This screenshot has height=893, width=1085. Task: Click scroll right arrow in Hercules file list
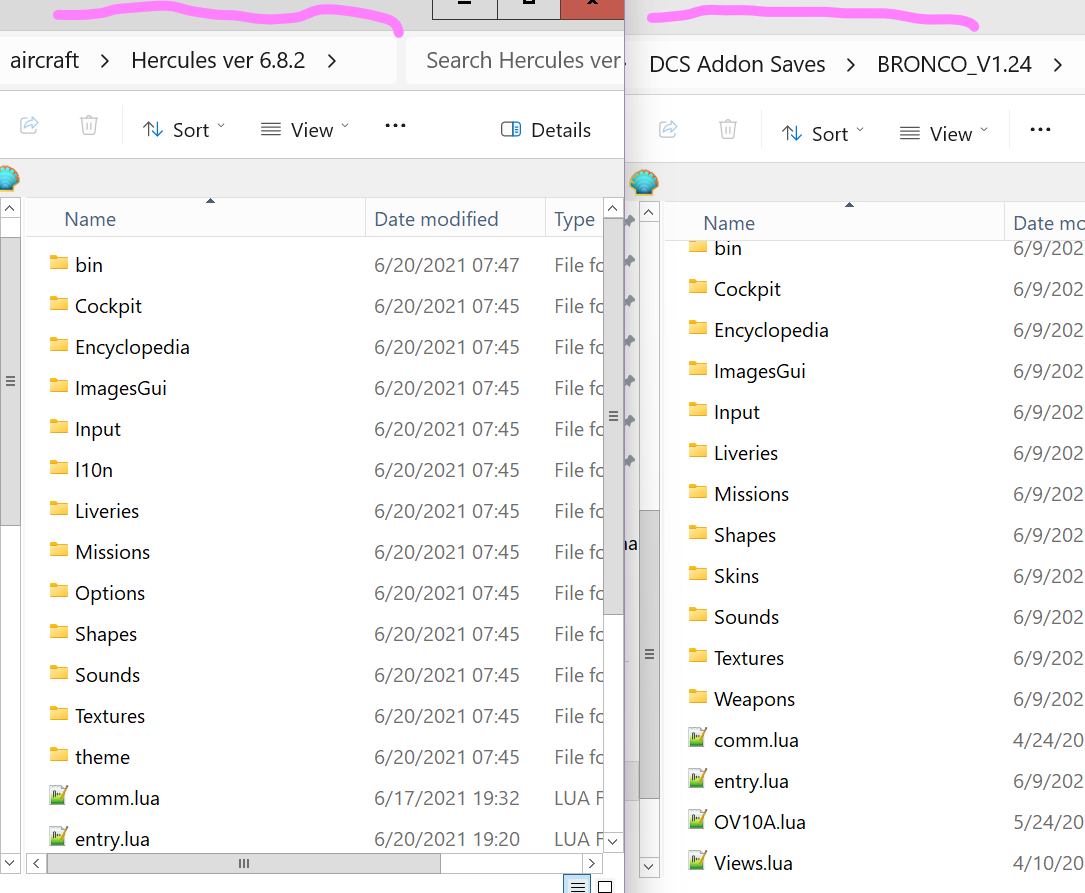(592, 863)
